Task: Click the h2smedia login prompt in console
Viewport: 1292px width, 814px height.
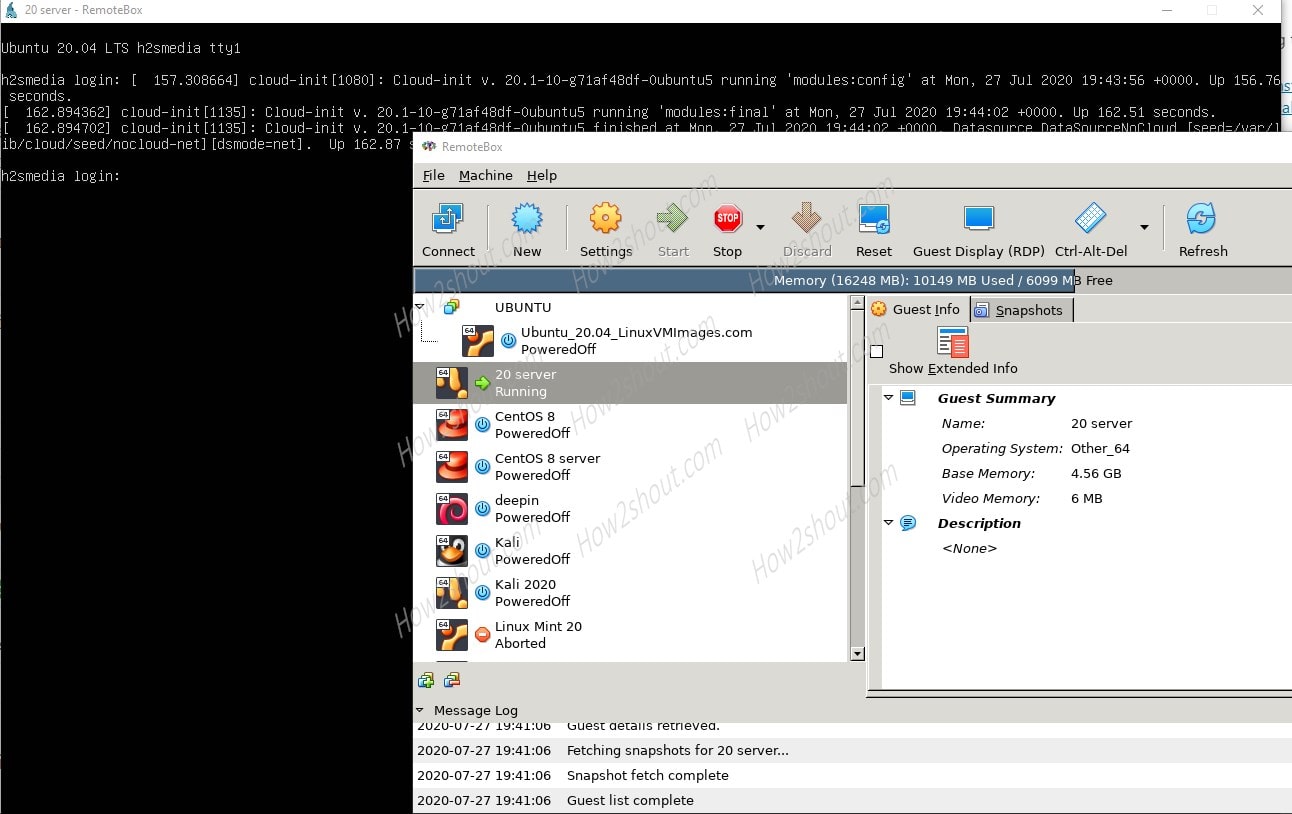Action: coord(61,176)
